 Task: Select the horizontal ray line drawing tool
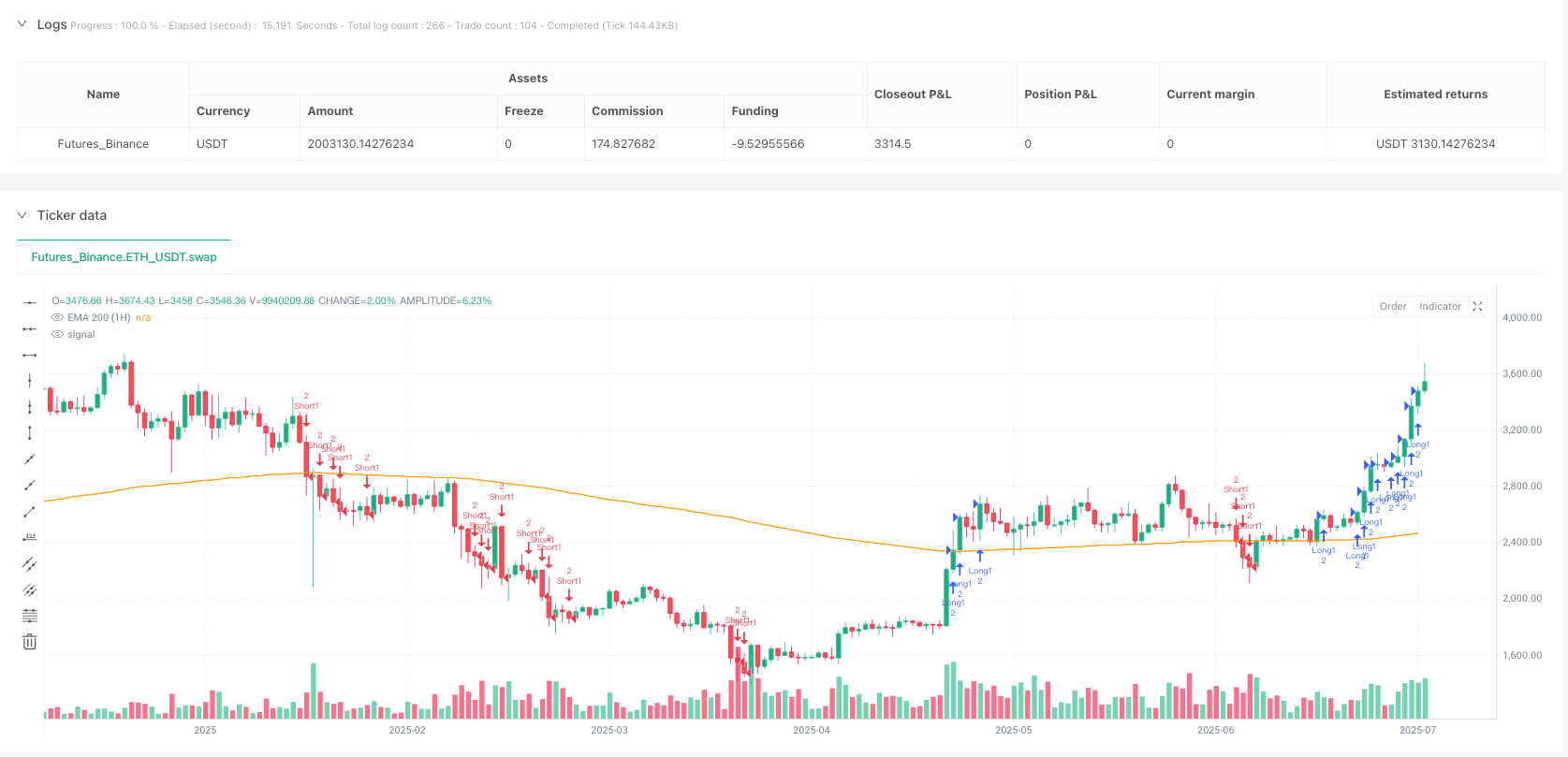[x=30, y=328]
